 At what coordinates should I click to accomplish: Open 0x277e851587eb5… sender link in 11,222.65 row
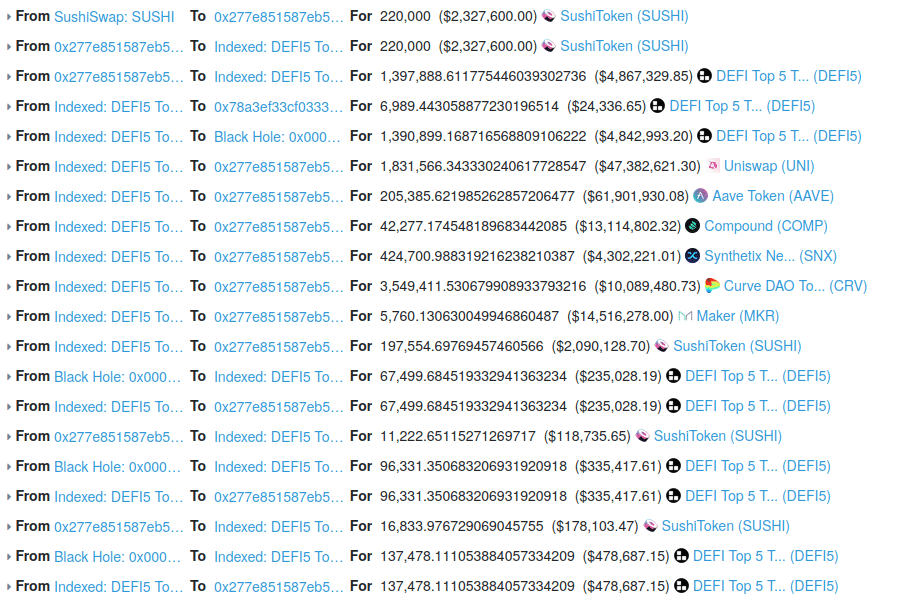pos(119,437)
